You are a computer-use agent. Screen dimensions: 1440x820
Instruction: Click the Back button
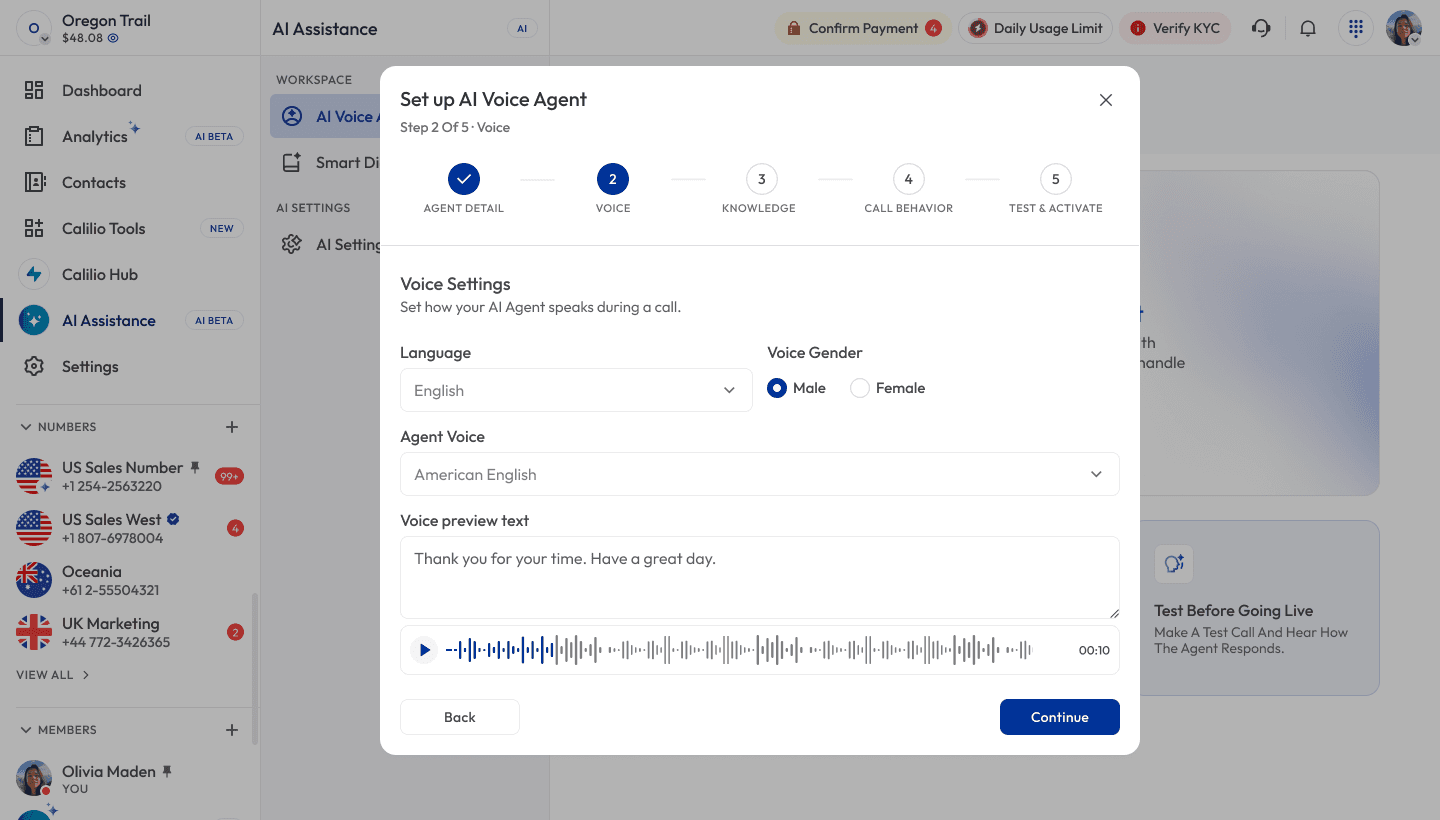tap(460, 717)
